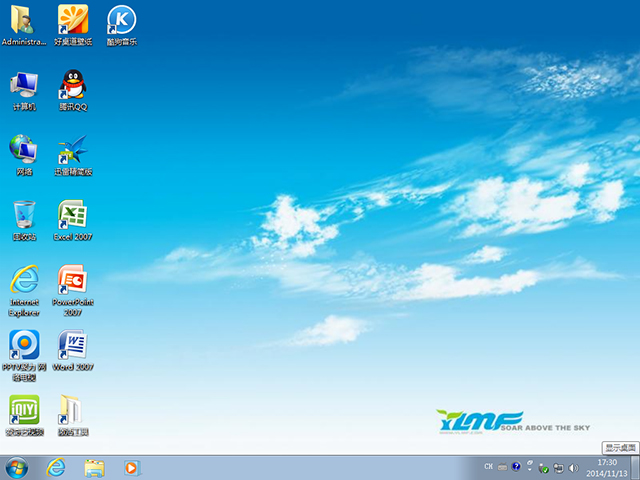The height and width of the screenshot is (480, 640).
Task: Open 爱奇艺 iQIYI video shortcut
Action: (23, 410)
